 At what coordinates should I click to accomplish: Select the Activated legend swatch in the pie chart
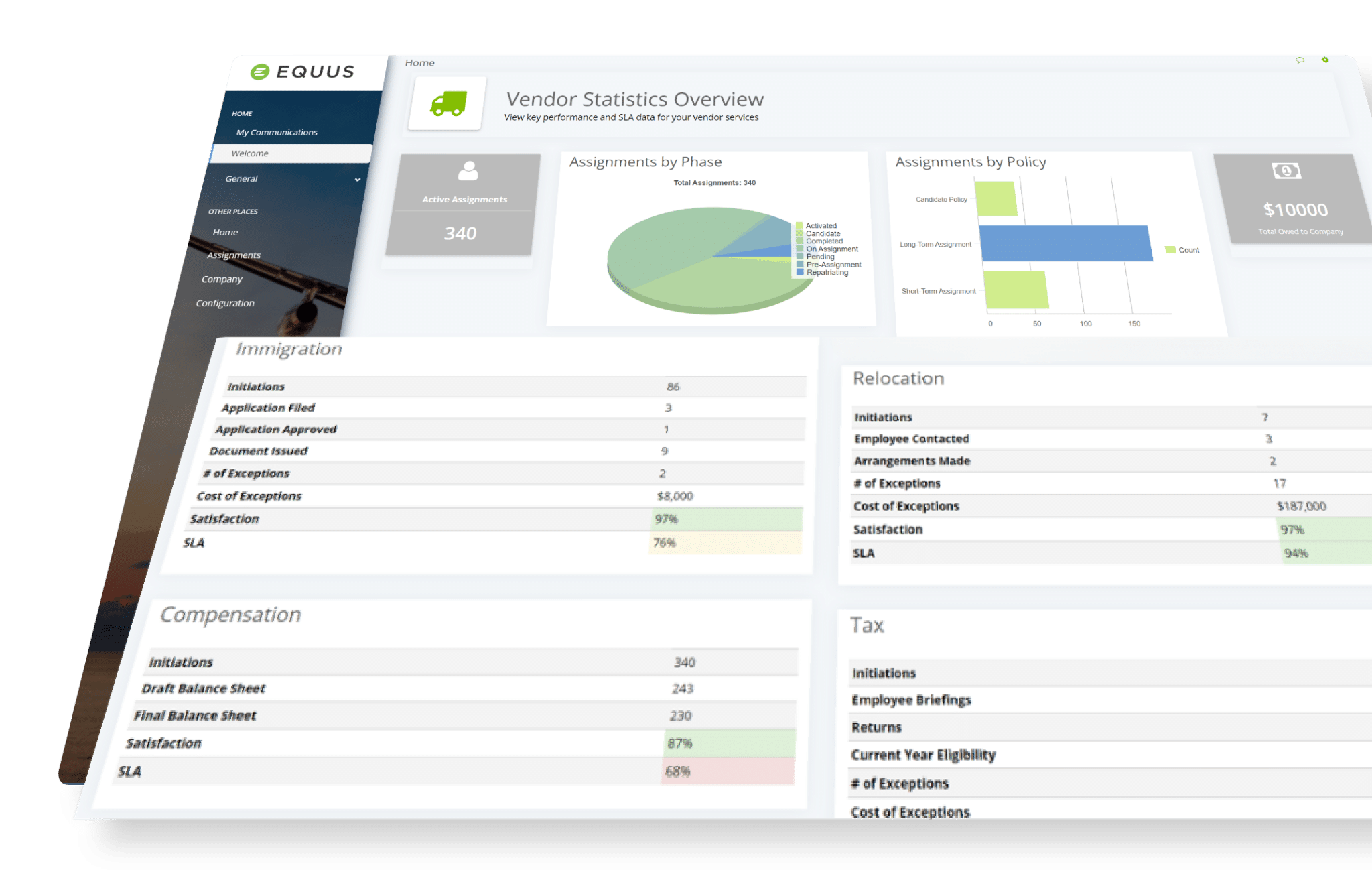[799, 225]
